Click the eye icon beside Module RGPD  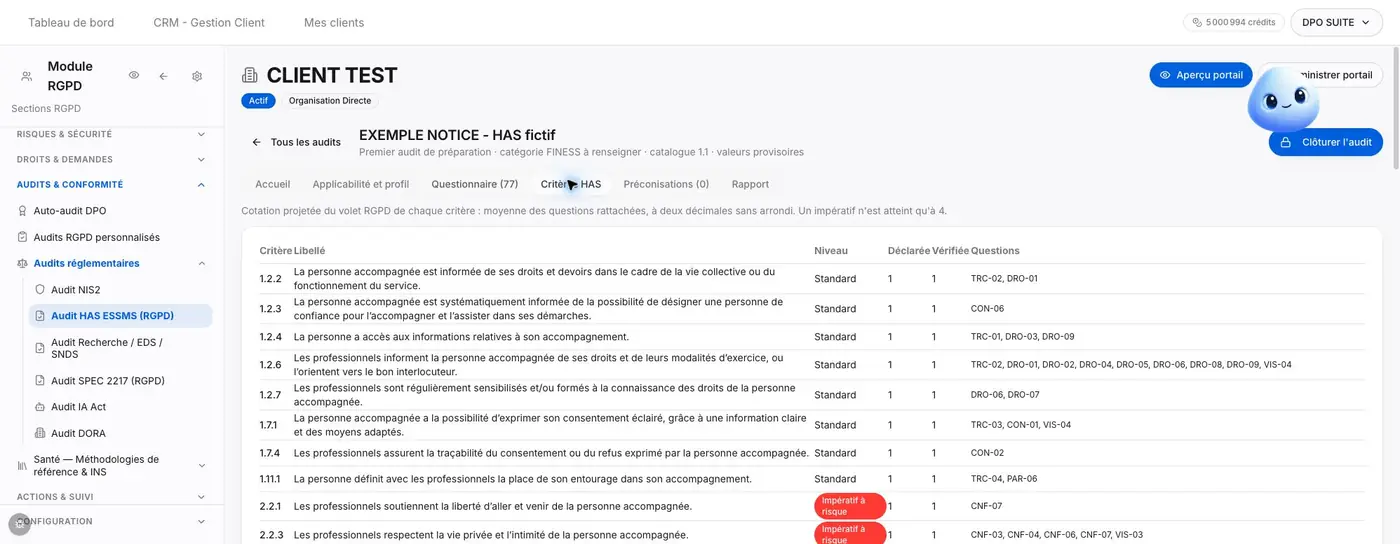coord(133,76)
